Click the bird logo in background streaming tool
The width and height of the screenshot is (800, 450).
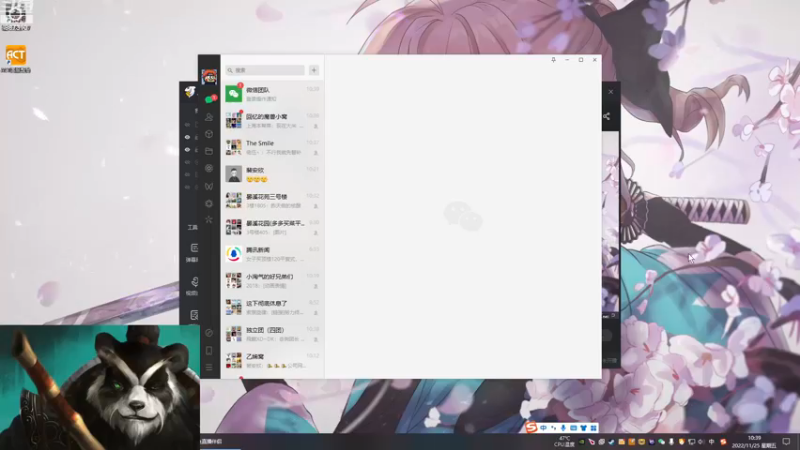coord(190,92)
